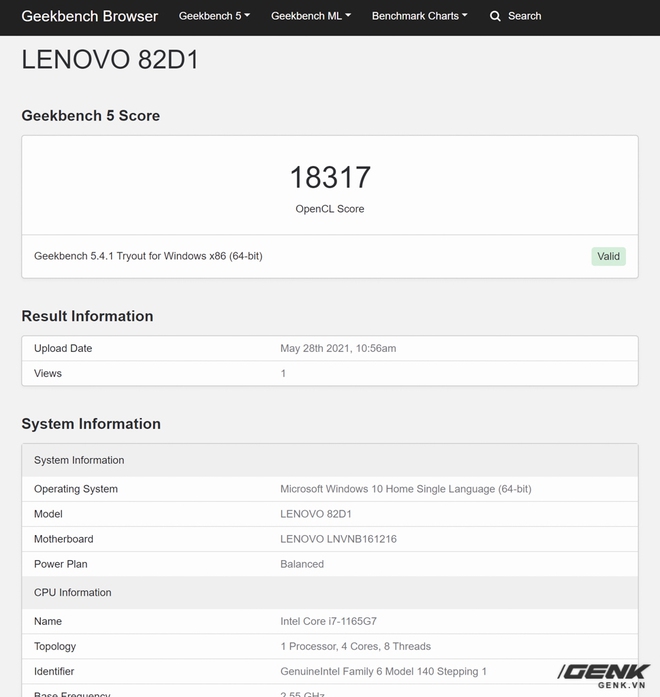660x697 pixels.
Task: Select the LENOVO 82D1 model value
Action: [316, 514]
